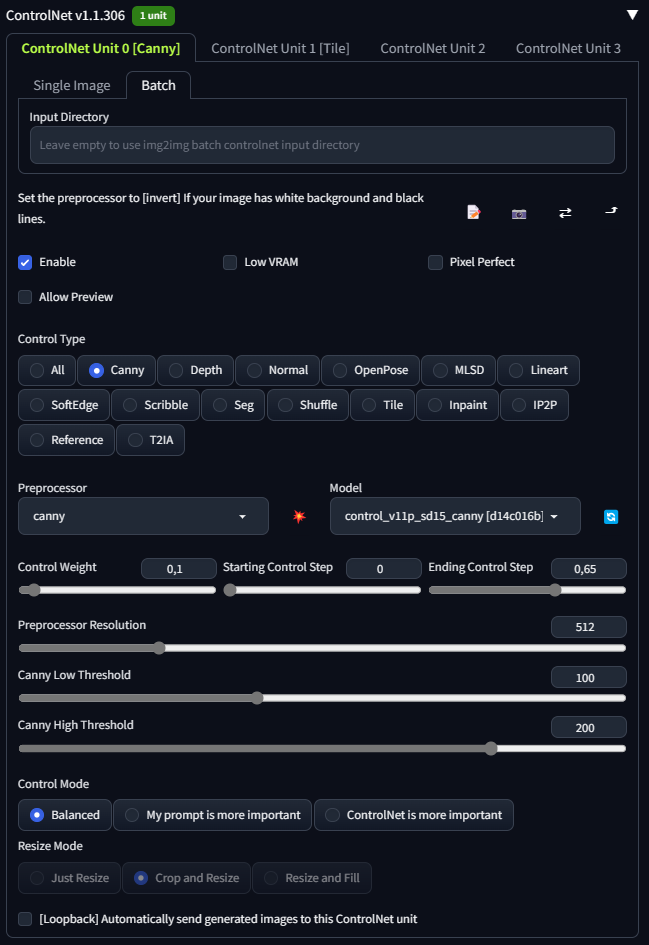Select MLSD control type
649x945 pixels.
458,370
